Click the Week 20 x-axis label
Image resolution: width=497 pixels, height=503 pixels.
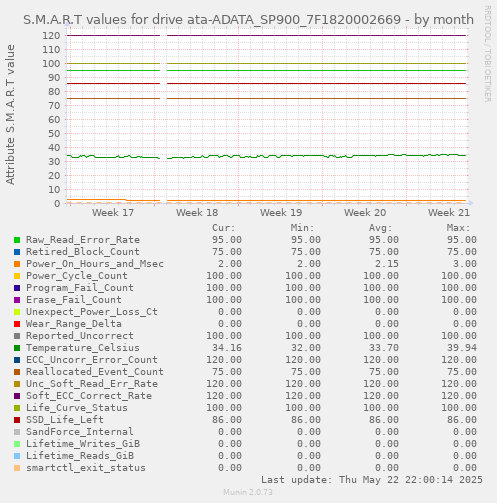click(x=365, y=212)
